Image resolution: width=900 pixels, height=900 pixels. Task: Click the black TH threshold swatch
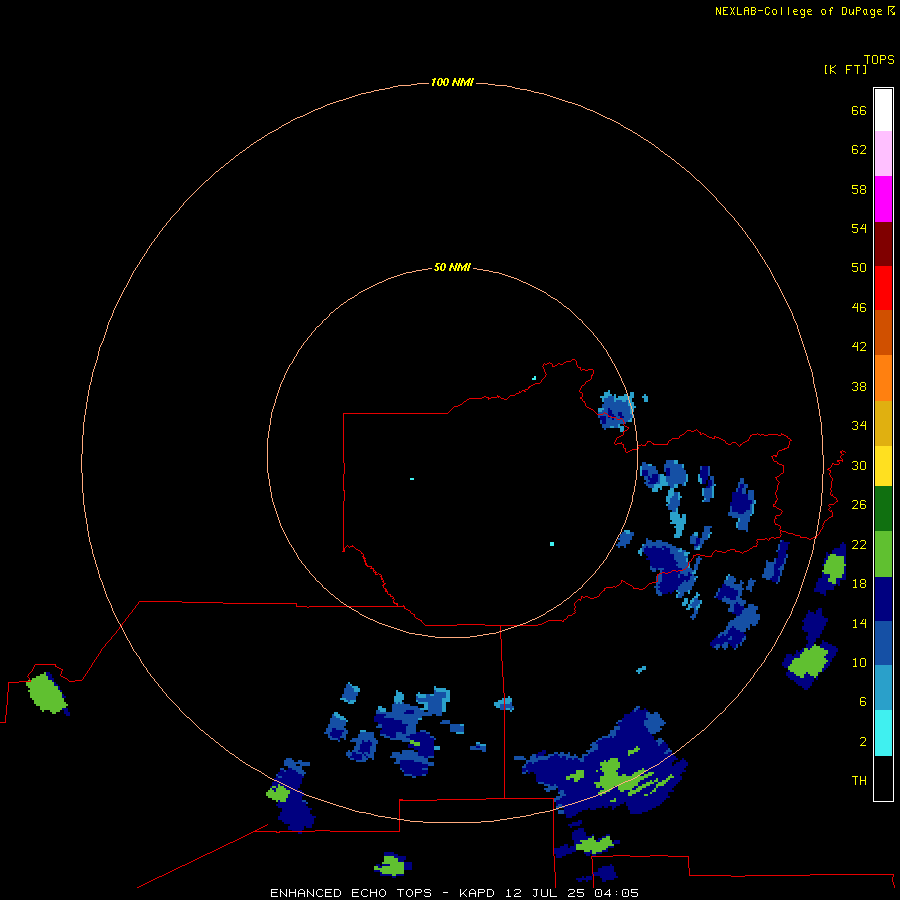(883, 778)
